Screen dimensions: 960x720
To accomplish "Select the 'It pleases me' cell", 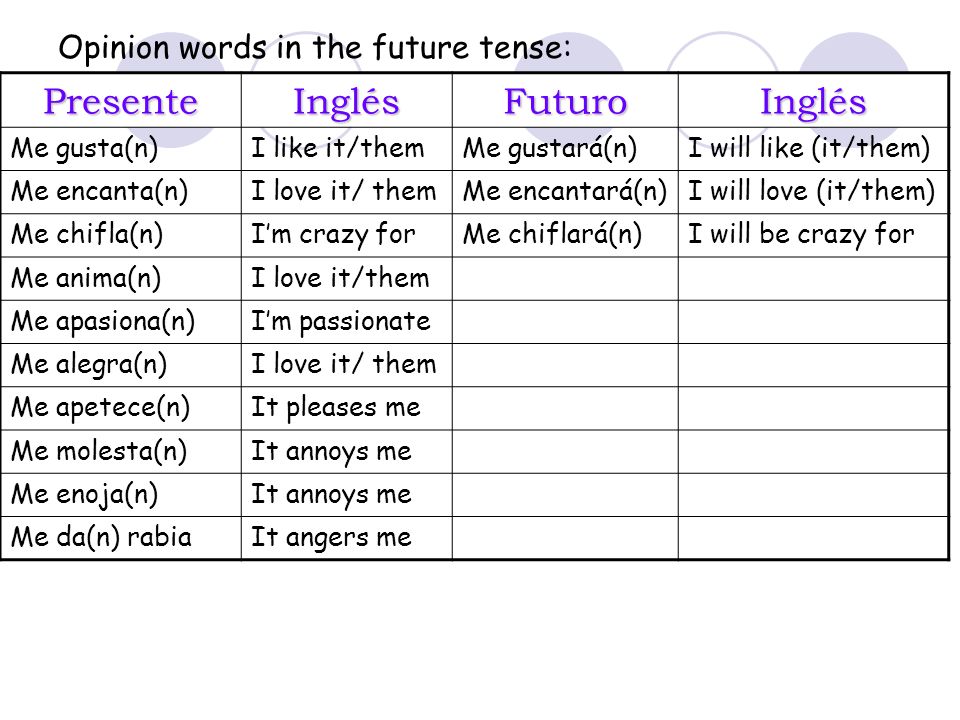I will point(347,408).
